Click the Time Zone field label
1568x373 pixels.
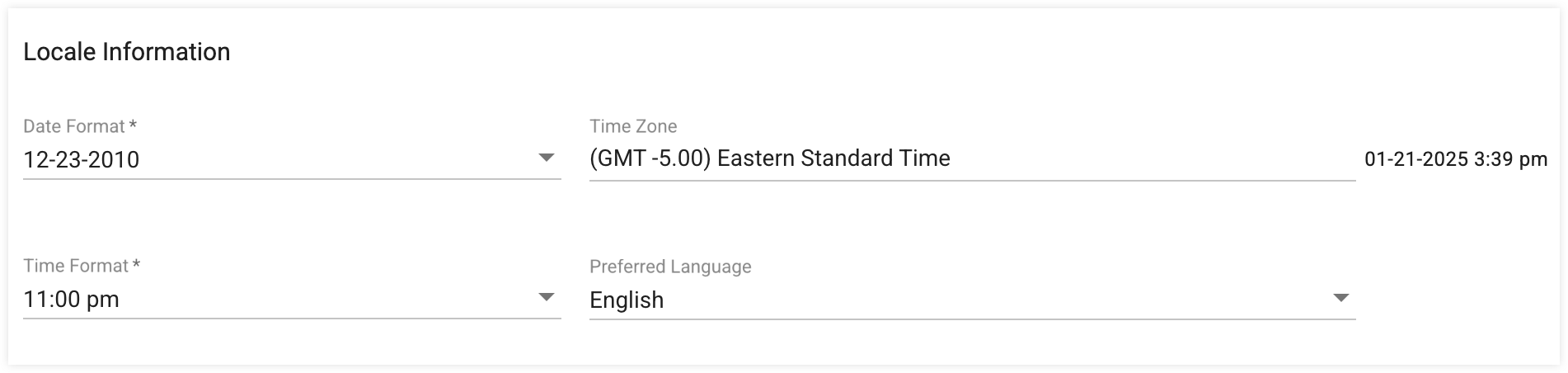[x=633, y=126]
